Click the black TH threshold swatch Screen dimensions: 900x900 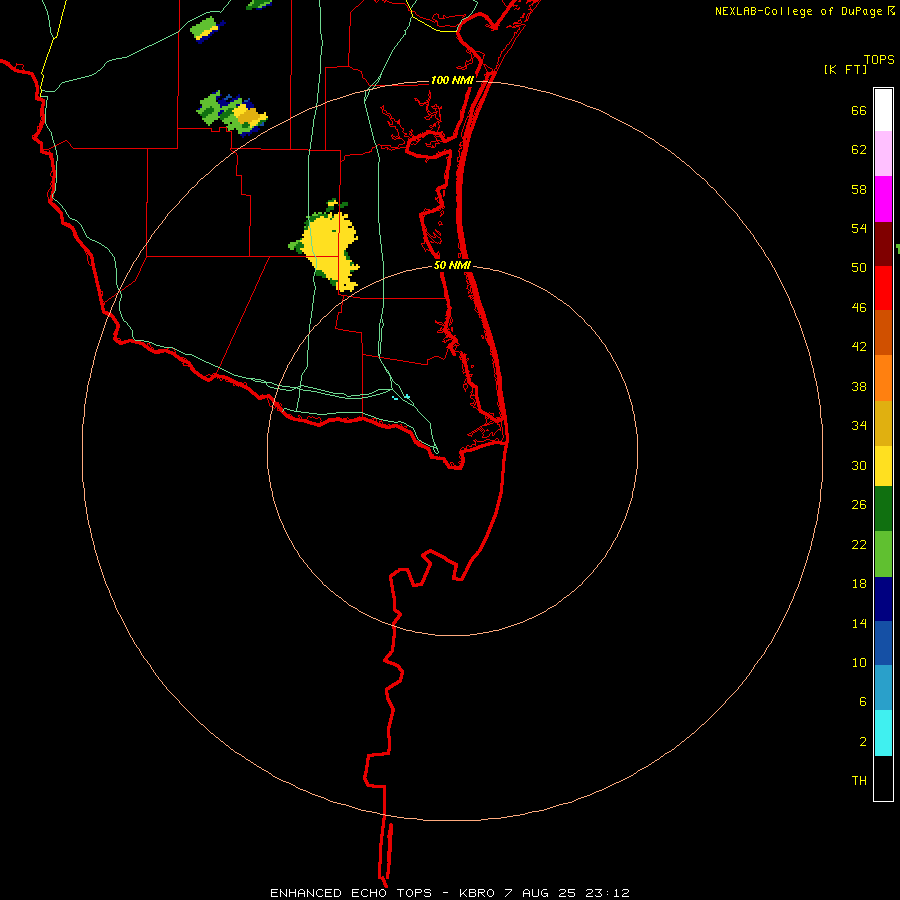(883, 778)
